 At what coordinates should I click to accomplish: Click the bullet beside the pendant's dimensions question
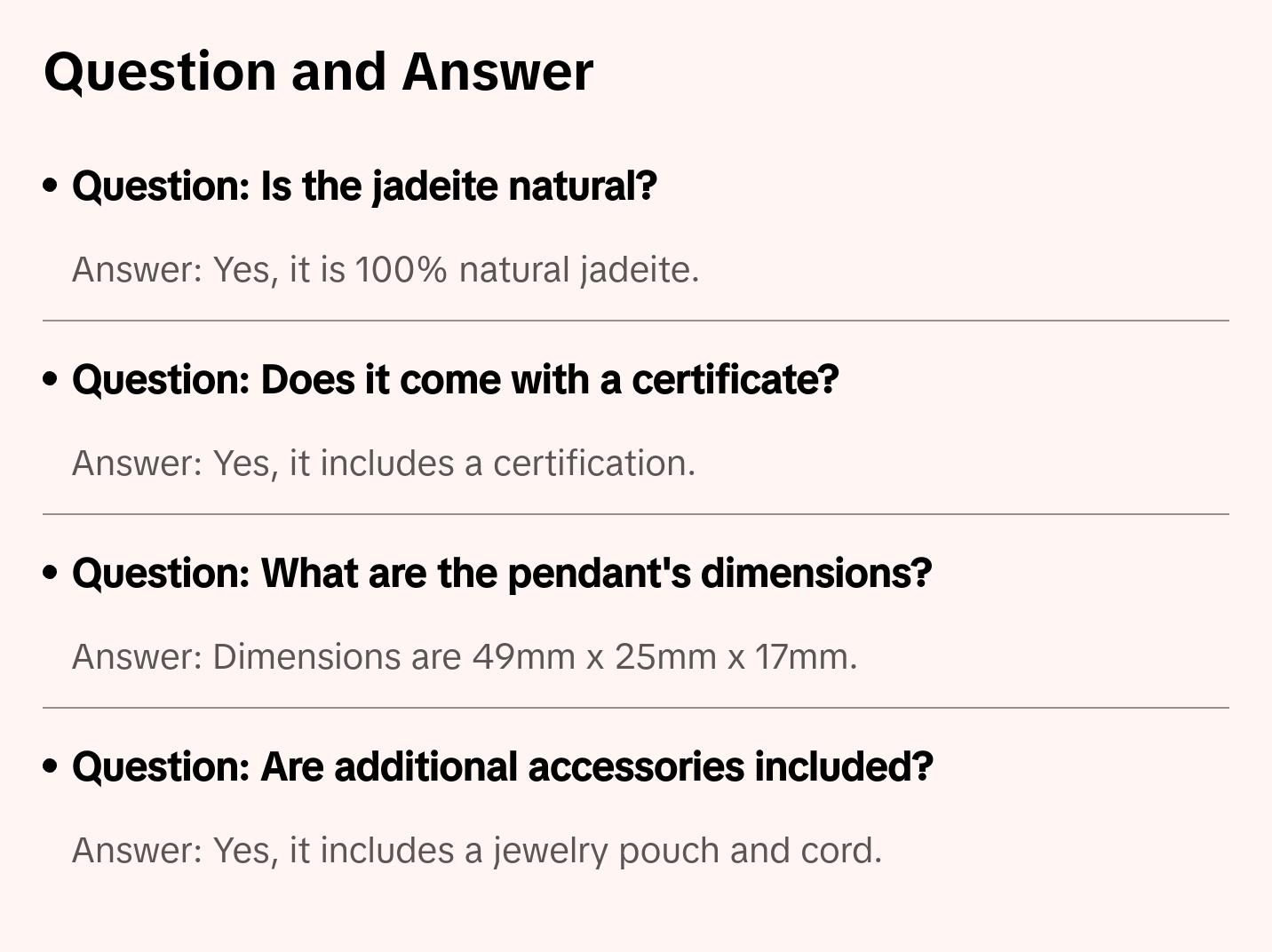(51, 574)
